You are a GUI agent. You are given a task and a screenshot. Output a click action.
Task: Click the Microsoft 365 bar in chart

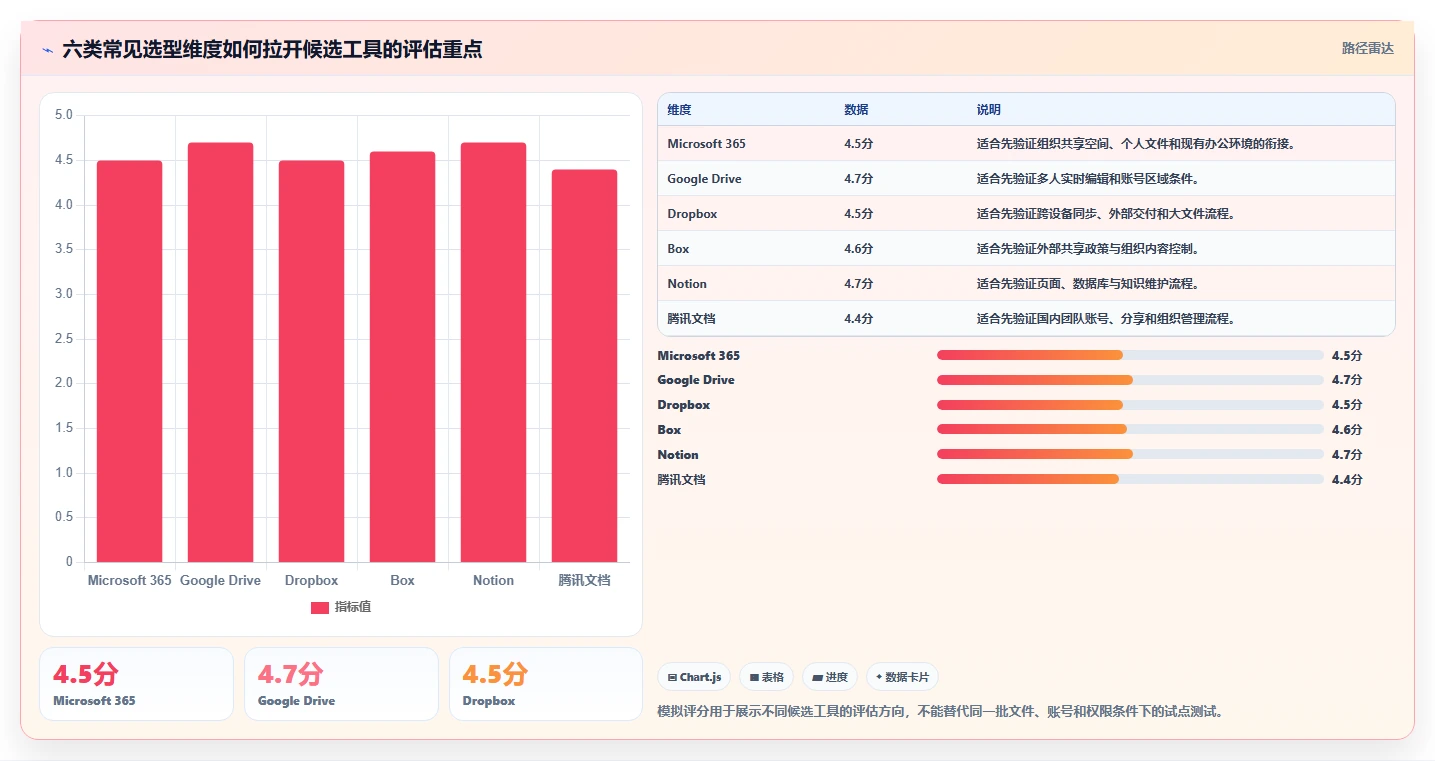[129, 361]
